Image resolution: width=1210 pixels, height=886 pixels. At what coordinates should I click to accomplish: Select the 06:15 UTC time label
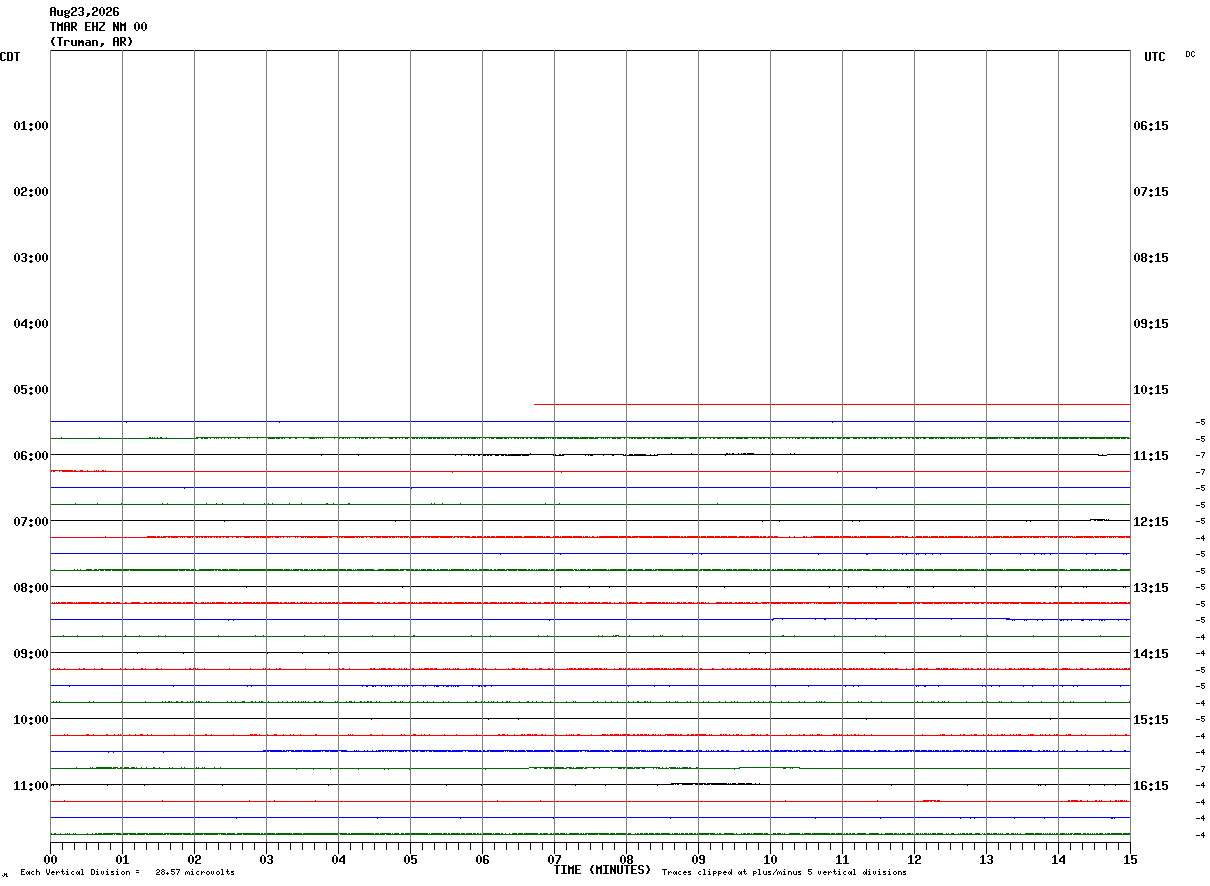pos(1151,126)
